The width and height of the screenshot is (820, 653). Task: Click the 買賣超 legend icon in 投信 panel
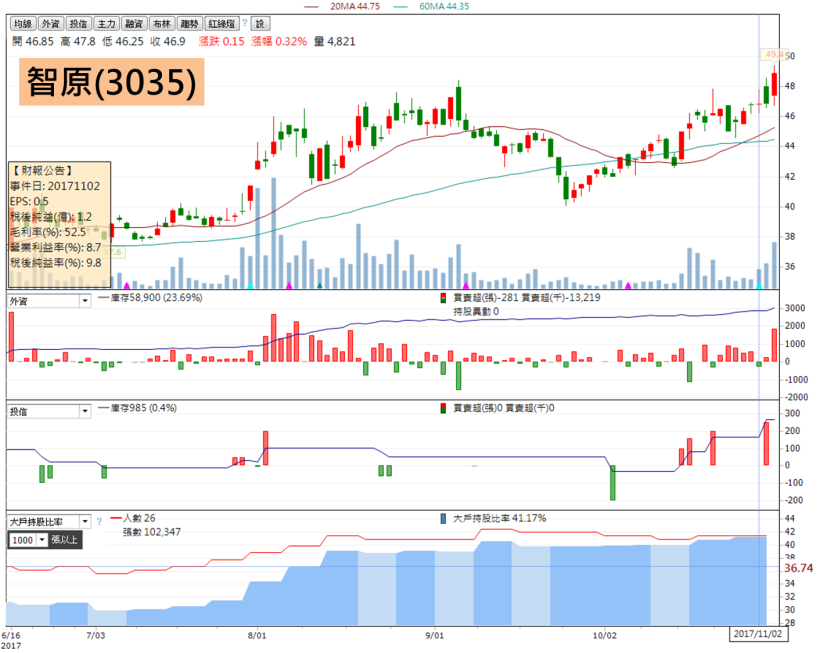(x=443, y=408)
